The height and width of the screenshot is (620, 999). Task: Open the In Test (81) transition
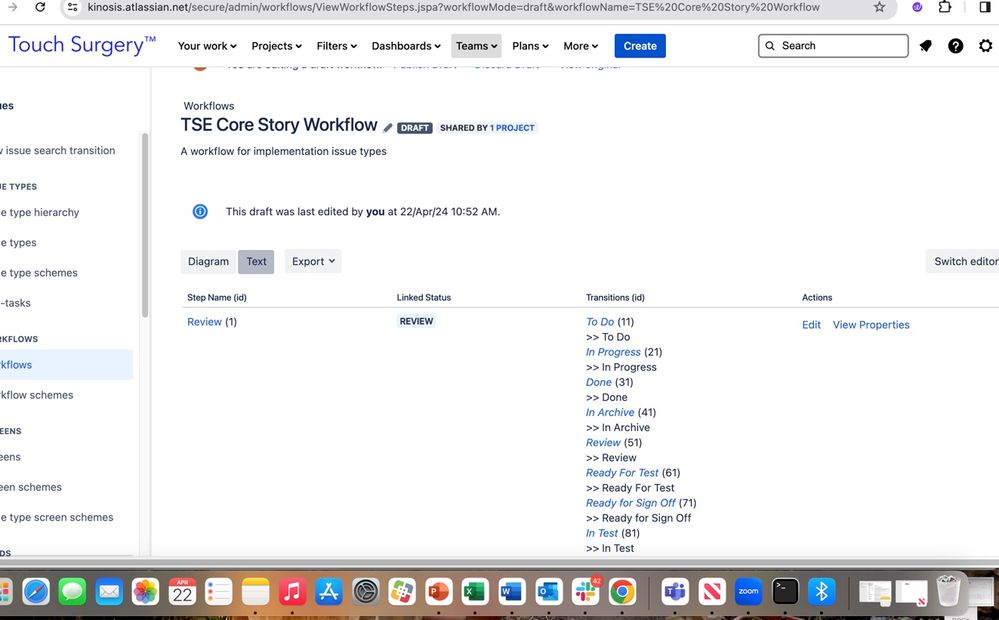[x=602, y=533]
